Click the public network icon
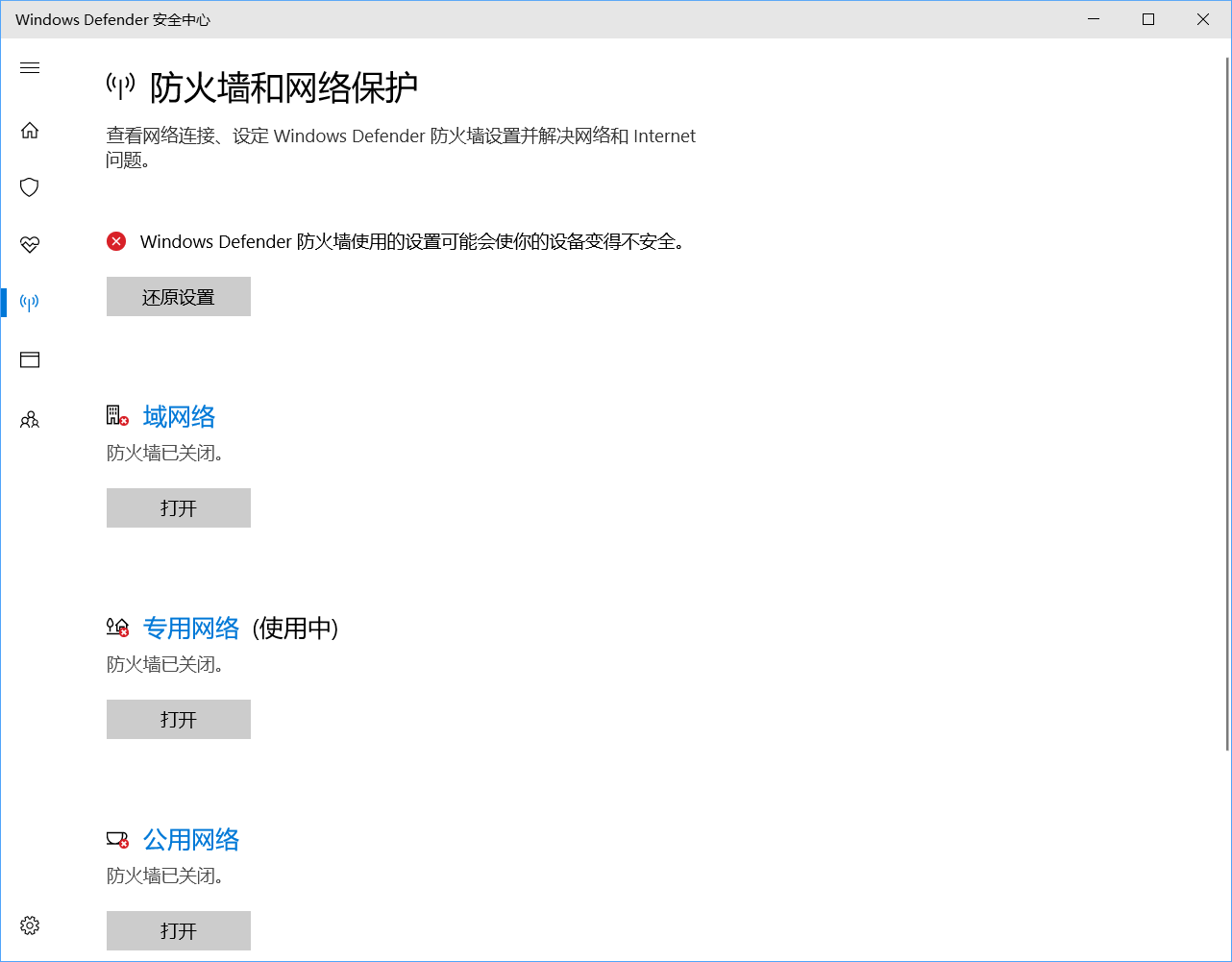This screenshot has height=962, width=1232. (x=116, y=838)
